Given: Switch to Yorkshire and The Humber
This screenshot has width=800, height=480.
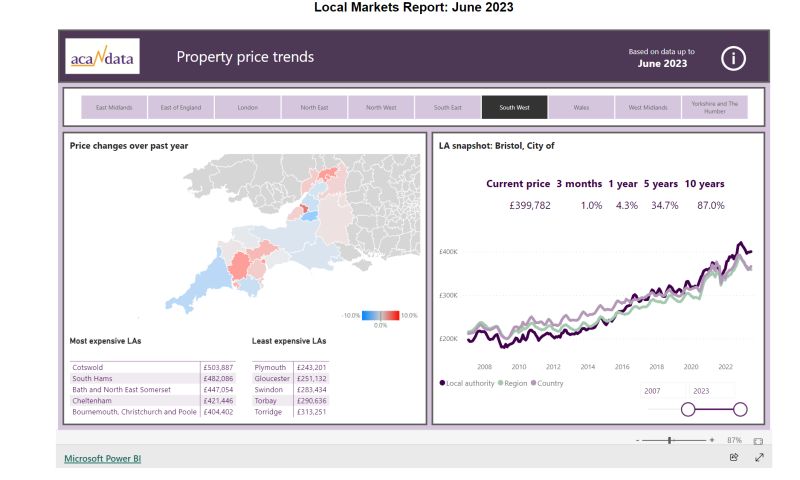Looking at the screenshot, I should [714, 107].
